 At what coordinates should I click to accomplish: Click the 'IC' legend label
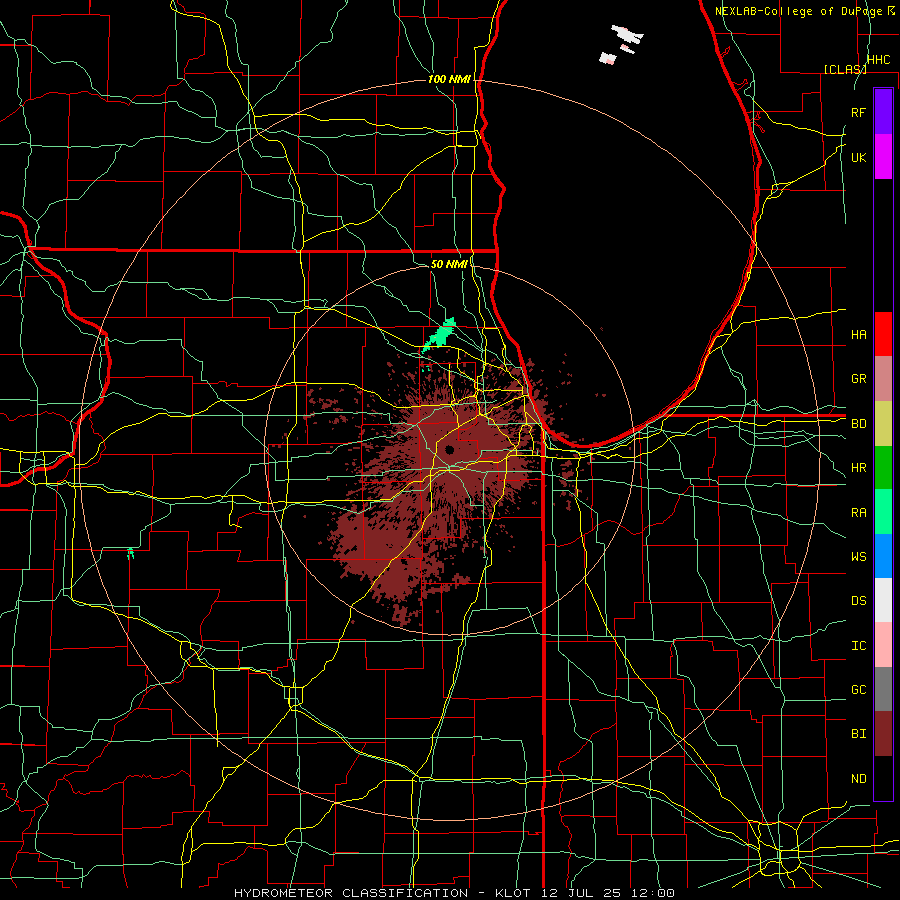858,646
